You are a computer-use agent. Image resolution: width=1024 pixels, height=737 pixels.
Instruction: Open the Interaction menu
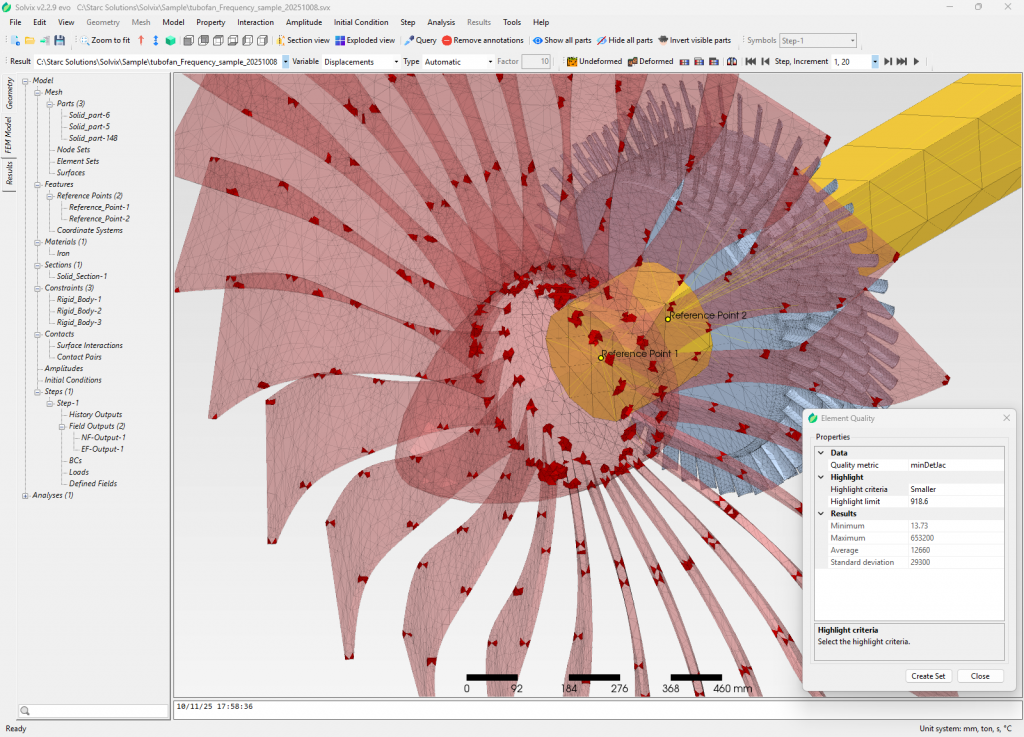pyautogui.click(x=255, y=22)
